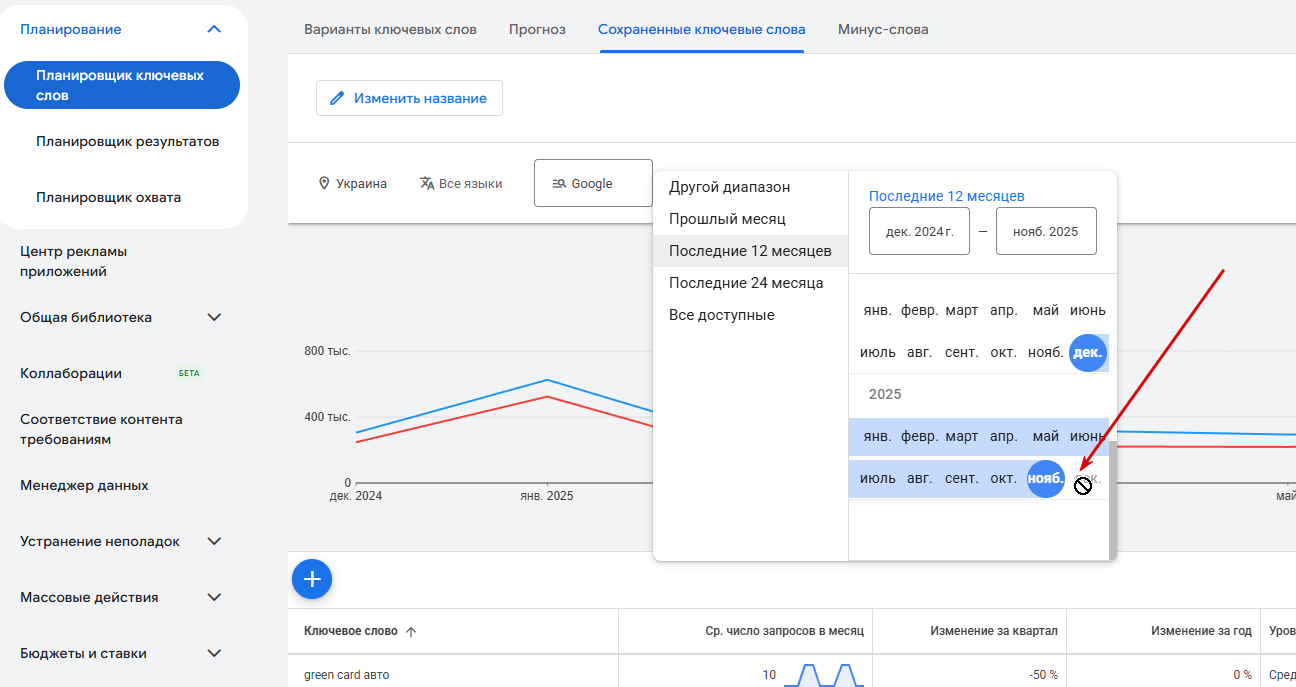This screenshot has width=1296, height=687.
Task: Expand the Бюджеты и ставки section
Action: [214, 653]
